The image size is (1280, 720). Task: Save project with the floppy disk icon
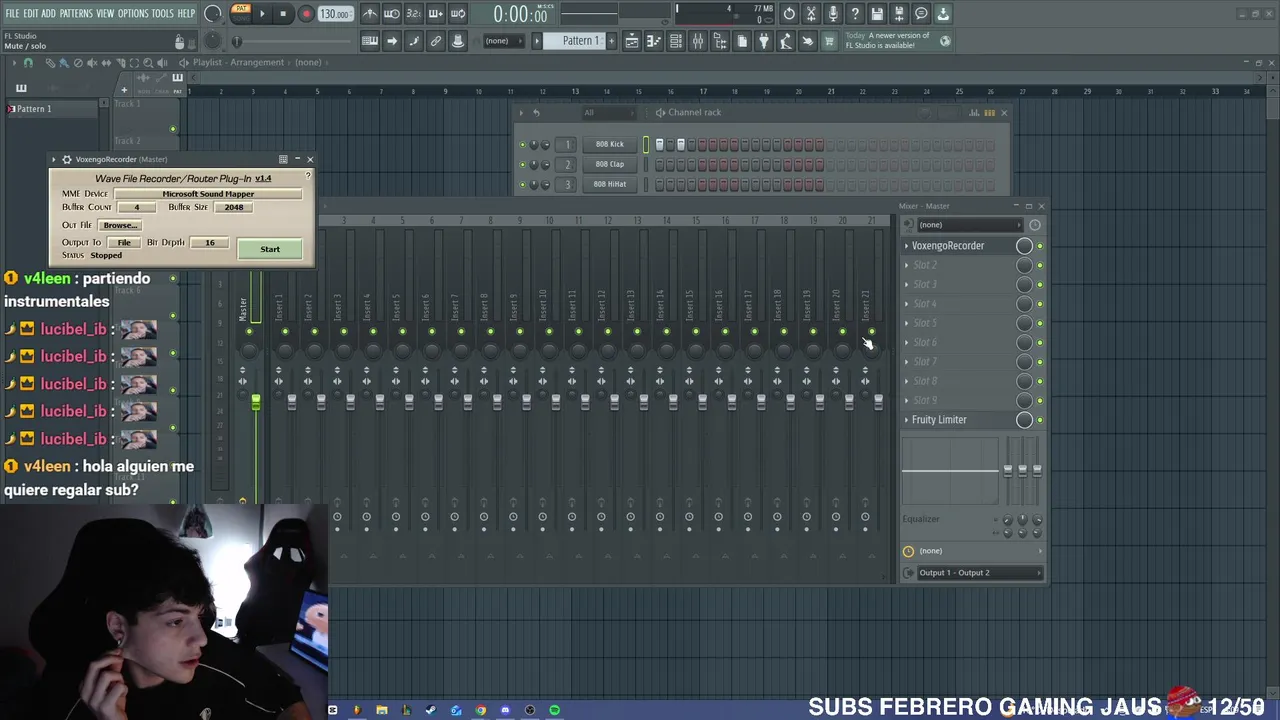877,14
